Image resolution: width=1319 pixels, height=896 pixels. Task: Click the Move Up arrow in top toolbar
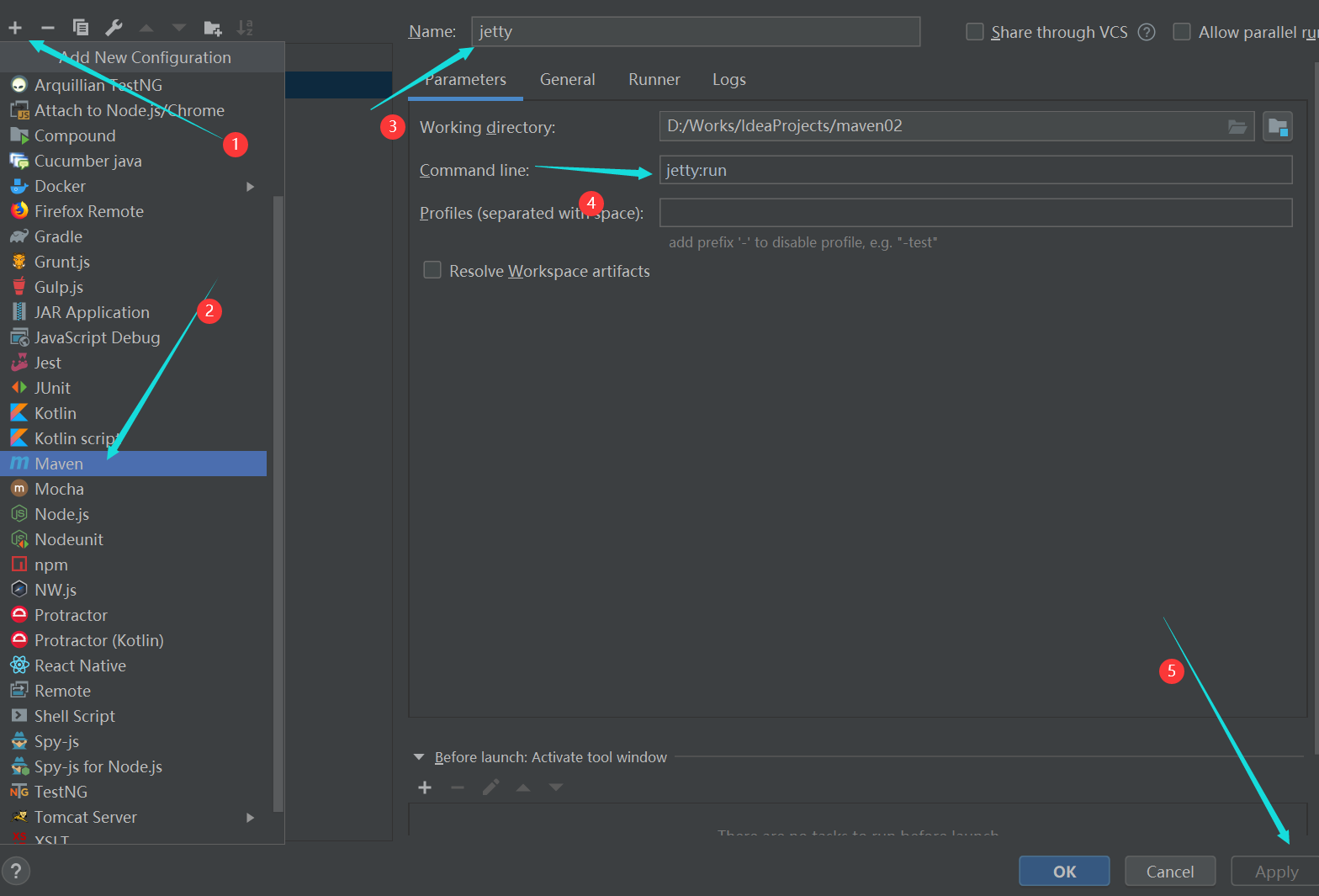click(x=146, y=28)
